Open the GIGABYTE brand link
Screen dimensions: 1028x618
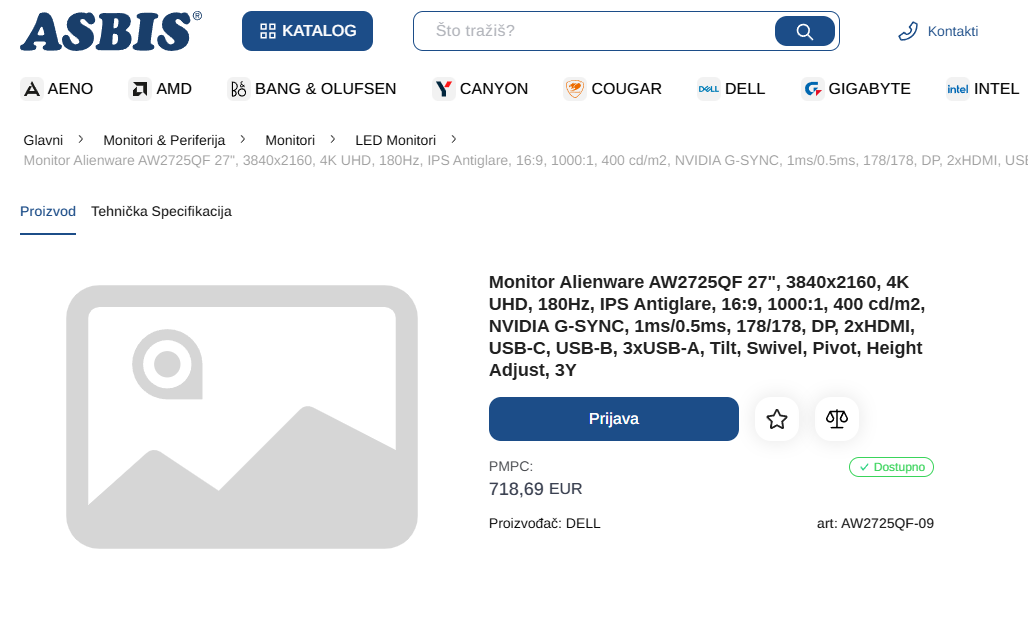869,88
